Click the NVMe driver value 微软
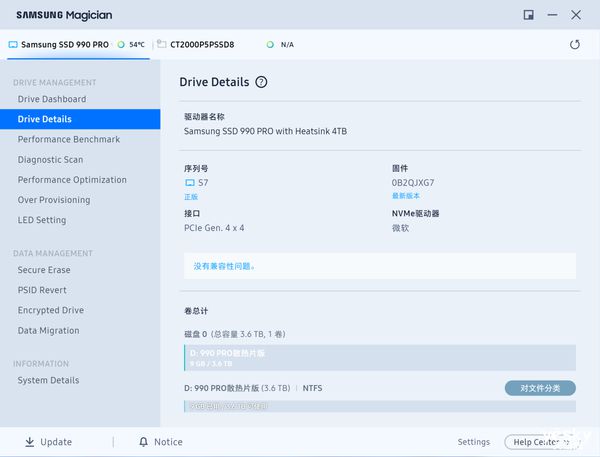The height and width of the screenshot is (457, 600). coord(400,228)
